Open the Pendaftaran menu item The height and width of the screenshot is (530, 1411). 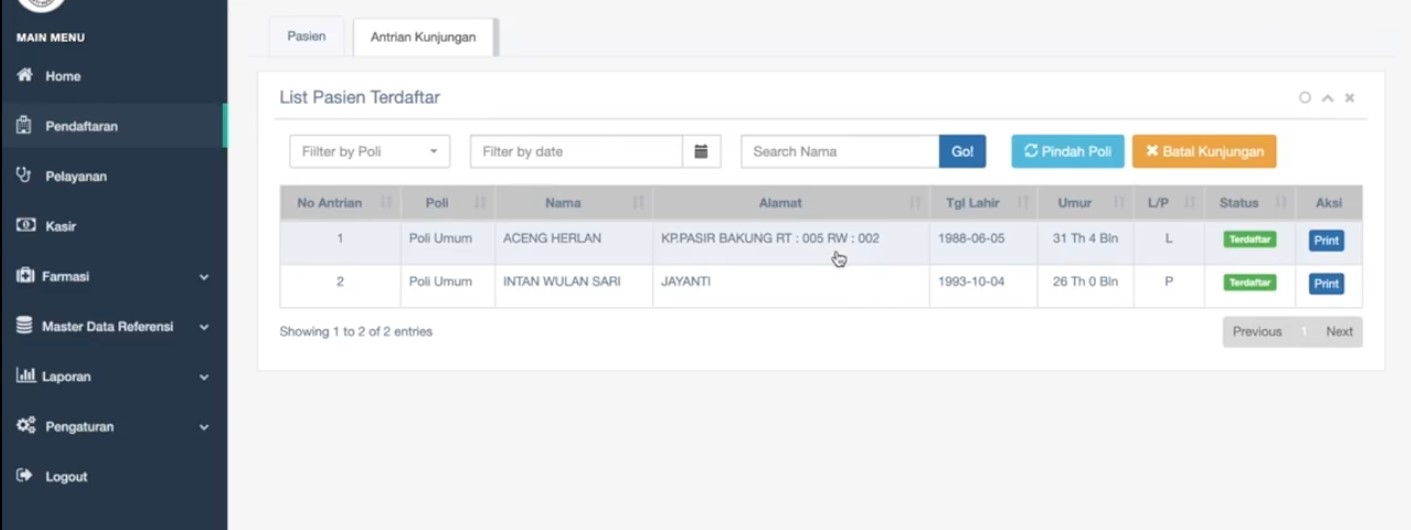(x=81, y=126)
